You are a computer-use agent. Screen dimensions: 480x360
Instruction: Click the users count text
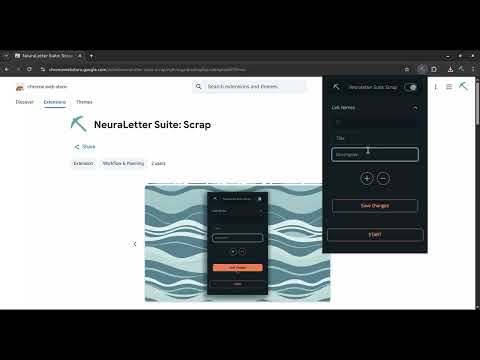point(158,163)
